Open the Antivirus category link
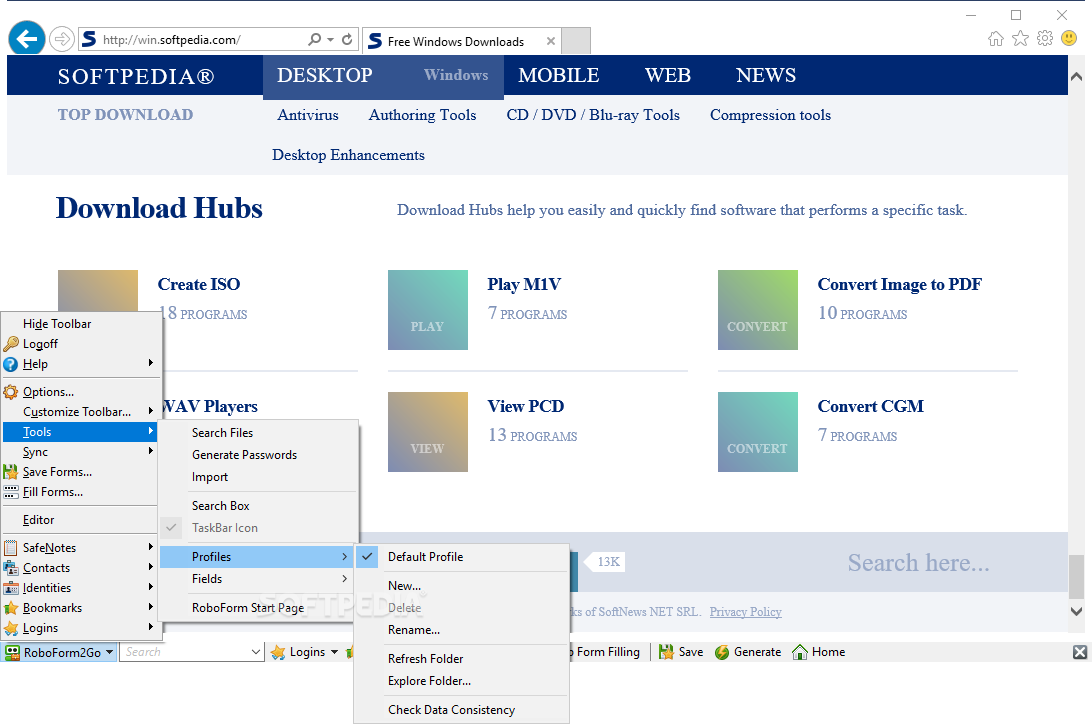1092x724 pixels. coord(308,115)
